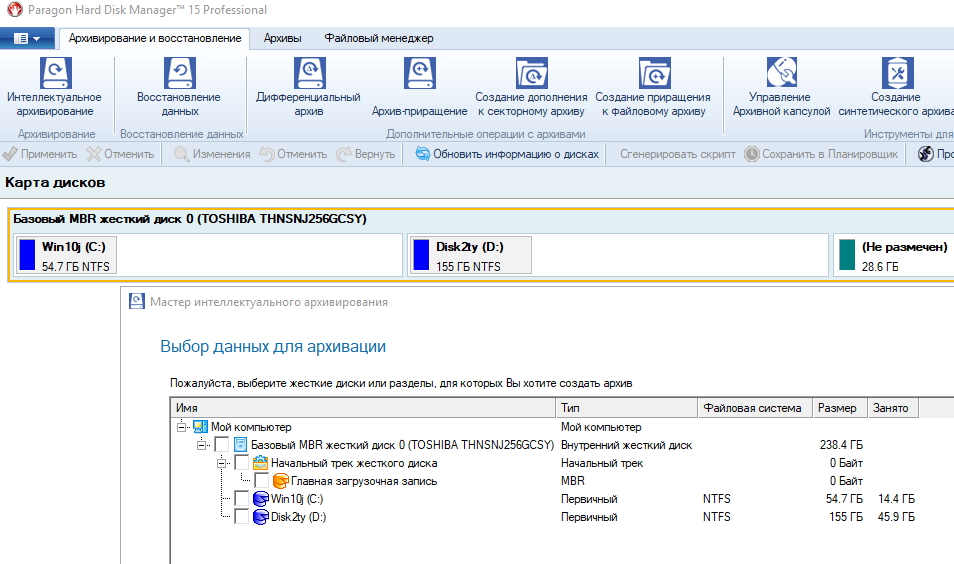Click the Начальный трек tree icon
Viewport: 954px width, 564px height.
pyautogui.click(x=260, y=463)
